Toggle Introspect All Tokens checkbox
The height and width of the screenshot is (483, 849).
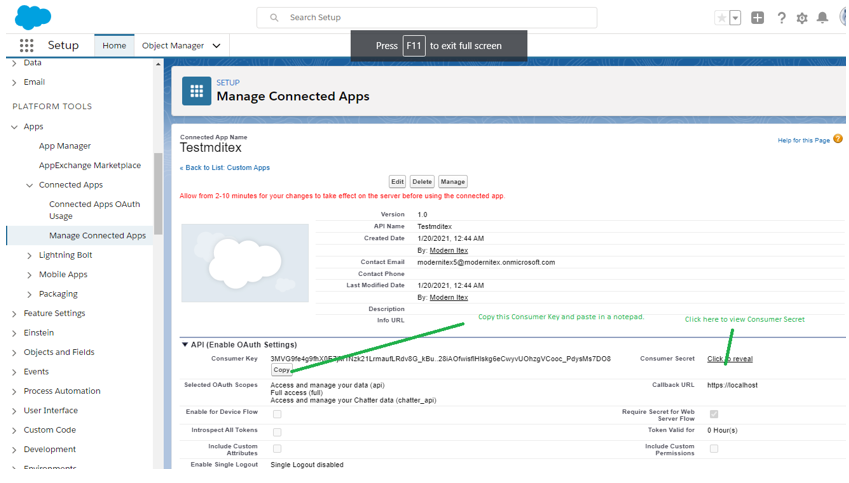(x=277, y=432)
